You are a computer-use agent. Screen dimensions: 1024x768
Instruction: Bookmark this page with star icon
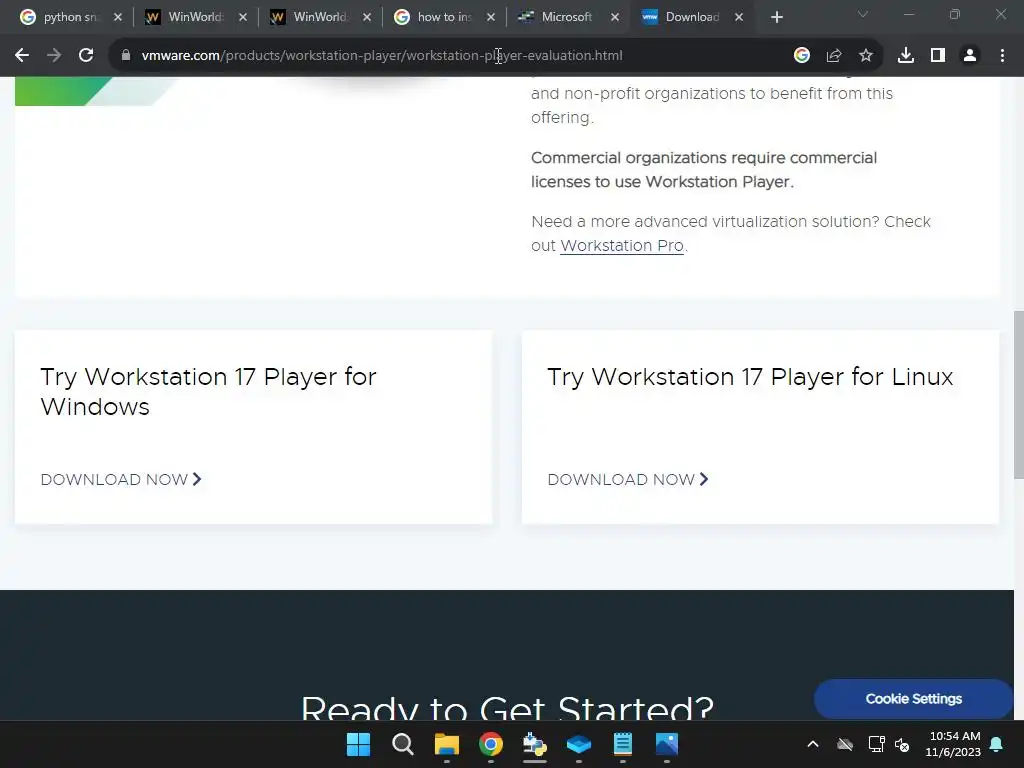(x=866, y=56)
